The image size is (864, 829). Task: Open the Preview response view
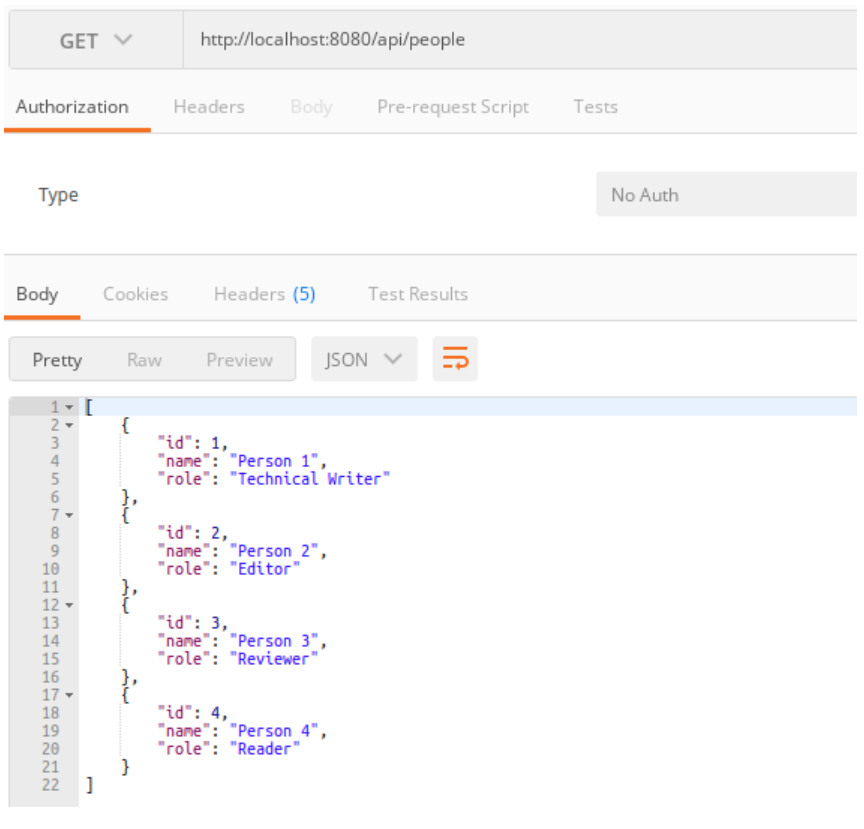239,359
